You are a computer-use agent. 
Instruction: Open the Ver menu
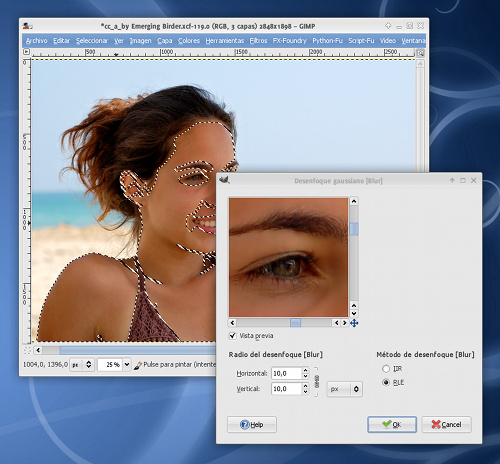point(119,41)
